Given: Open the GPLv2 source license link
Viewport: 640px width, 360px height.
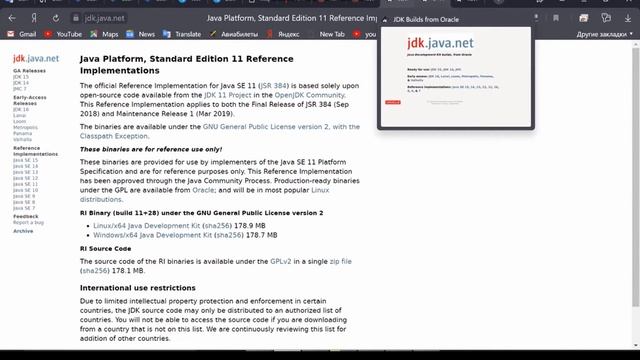Looking at the screenshot, I should tap(281, 261).
